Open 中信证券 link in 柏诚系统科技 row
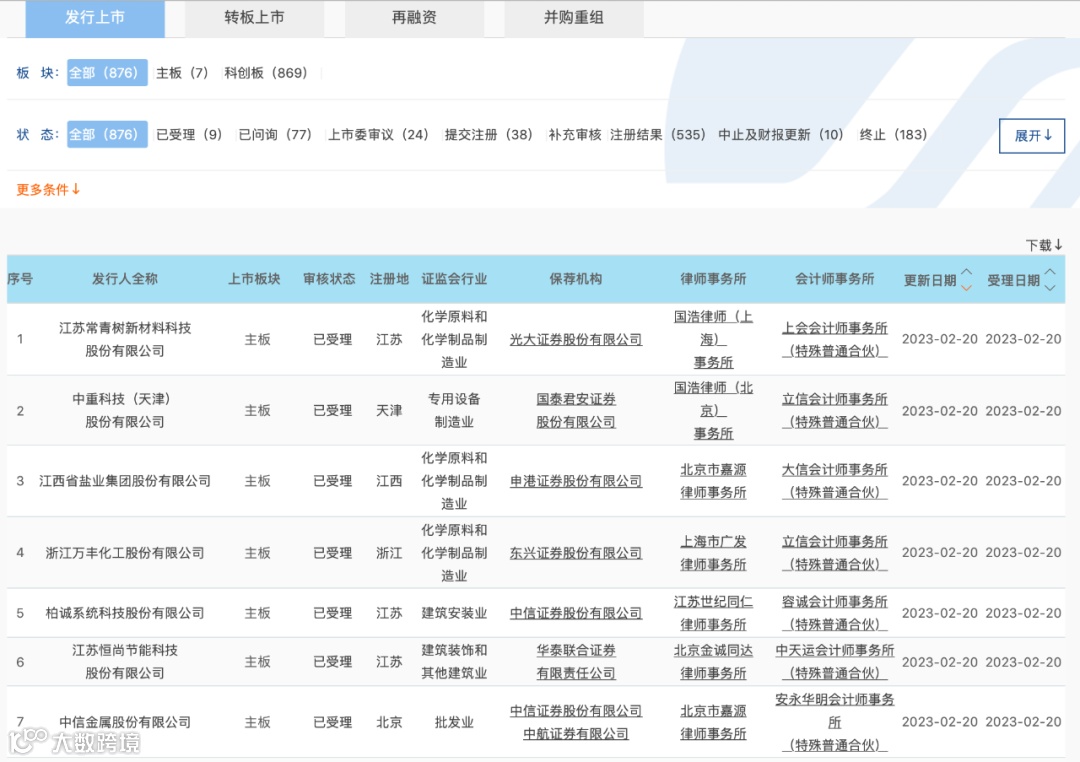 [x=576, y=612]
